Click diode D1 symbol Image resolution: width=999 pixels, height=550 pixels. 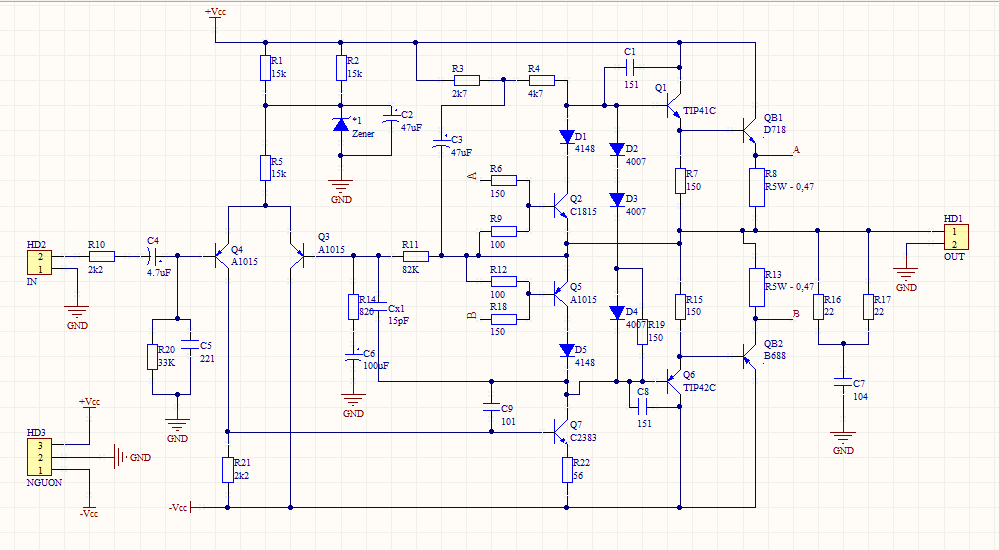click(x=566, y=137)
